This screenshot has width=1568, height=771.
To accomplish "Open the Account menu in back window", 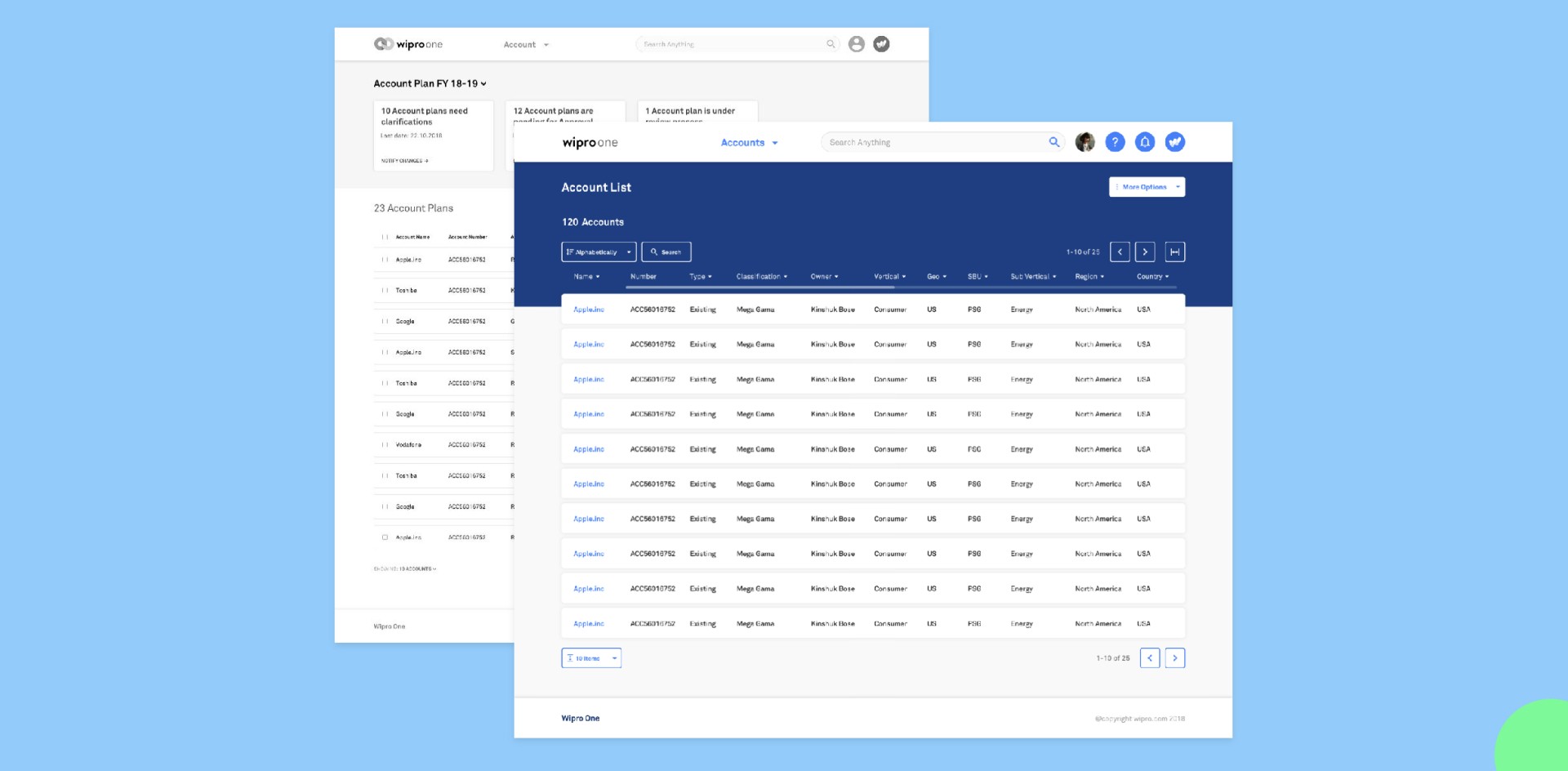I will pos(527,45).
